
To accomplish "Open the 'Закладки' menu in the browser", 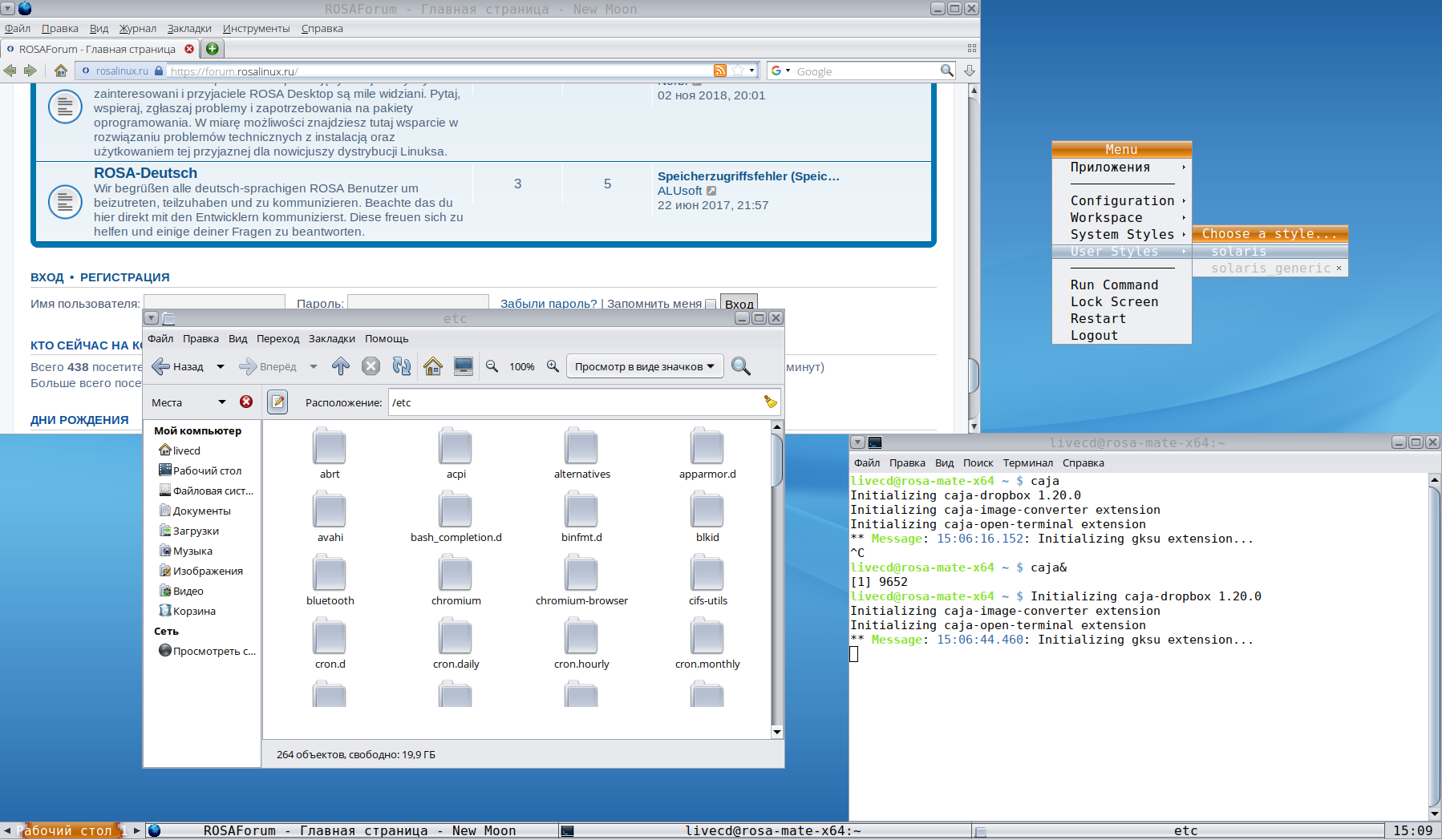I will 189,28.
